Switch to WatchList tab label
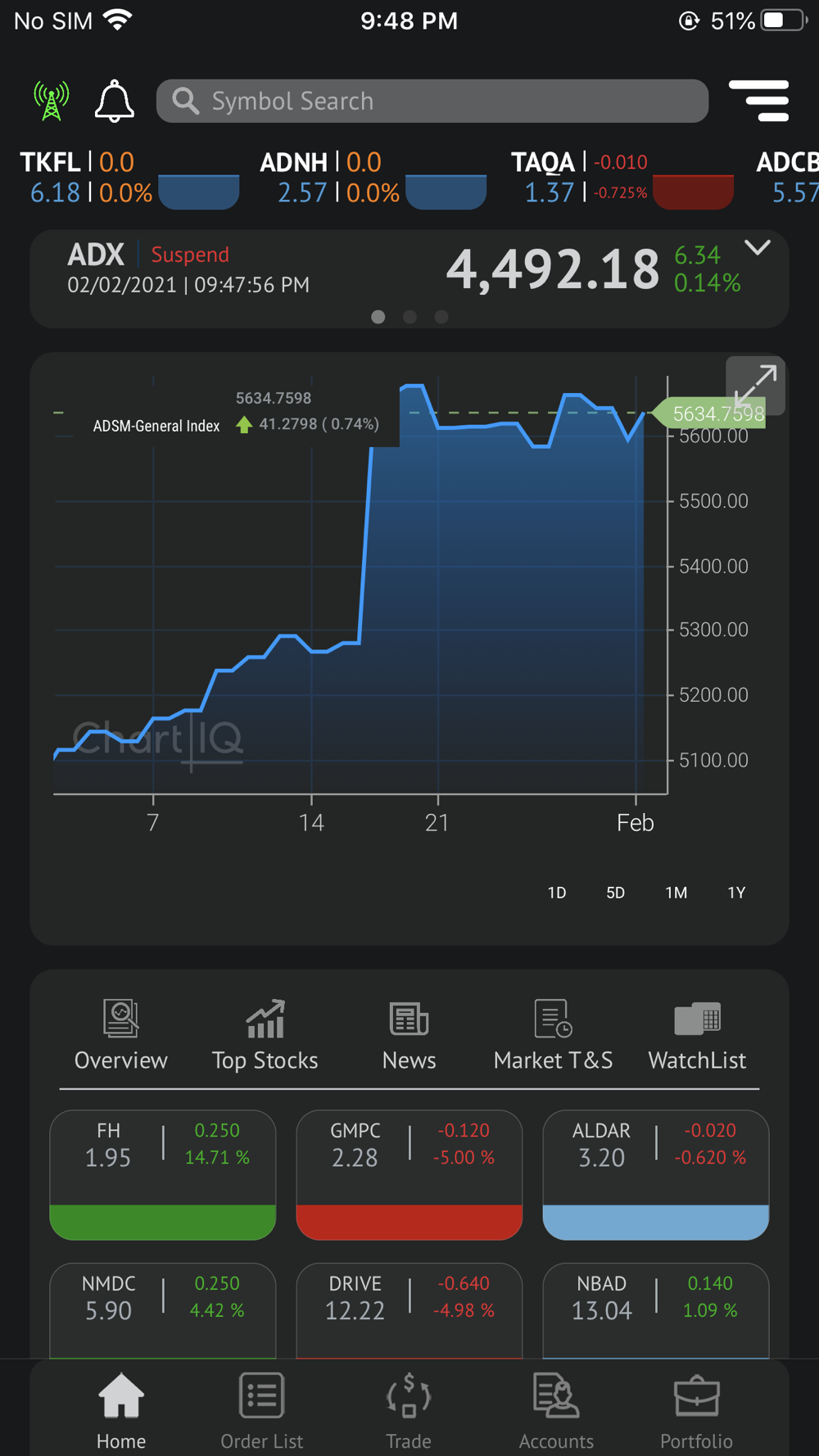Viewport: 819px width, 1456px height. coord(698,1060)
